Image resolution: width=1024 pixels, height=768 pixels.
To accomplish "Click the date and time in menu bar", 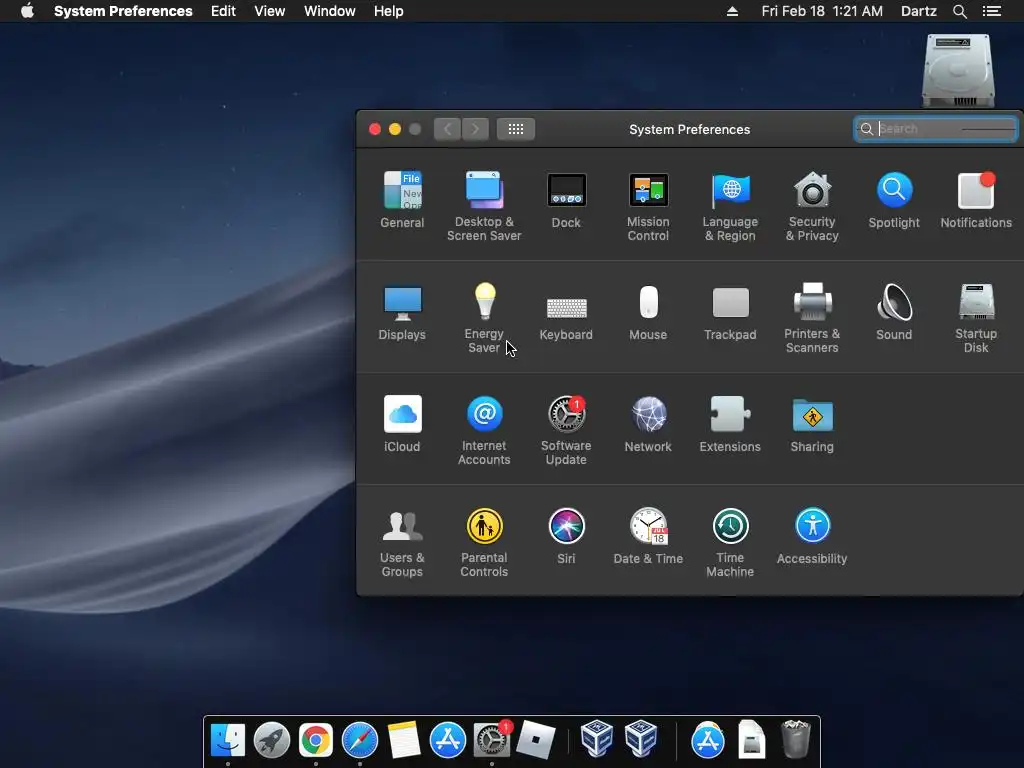I will tap(822, 11).
